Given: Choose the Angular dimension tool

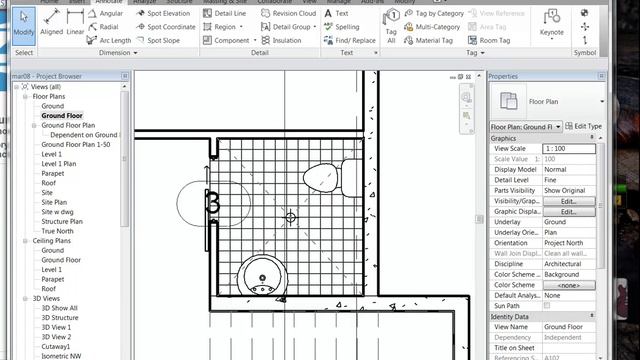Looking at the screenshot, I should tap(105, 13).
